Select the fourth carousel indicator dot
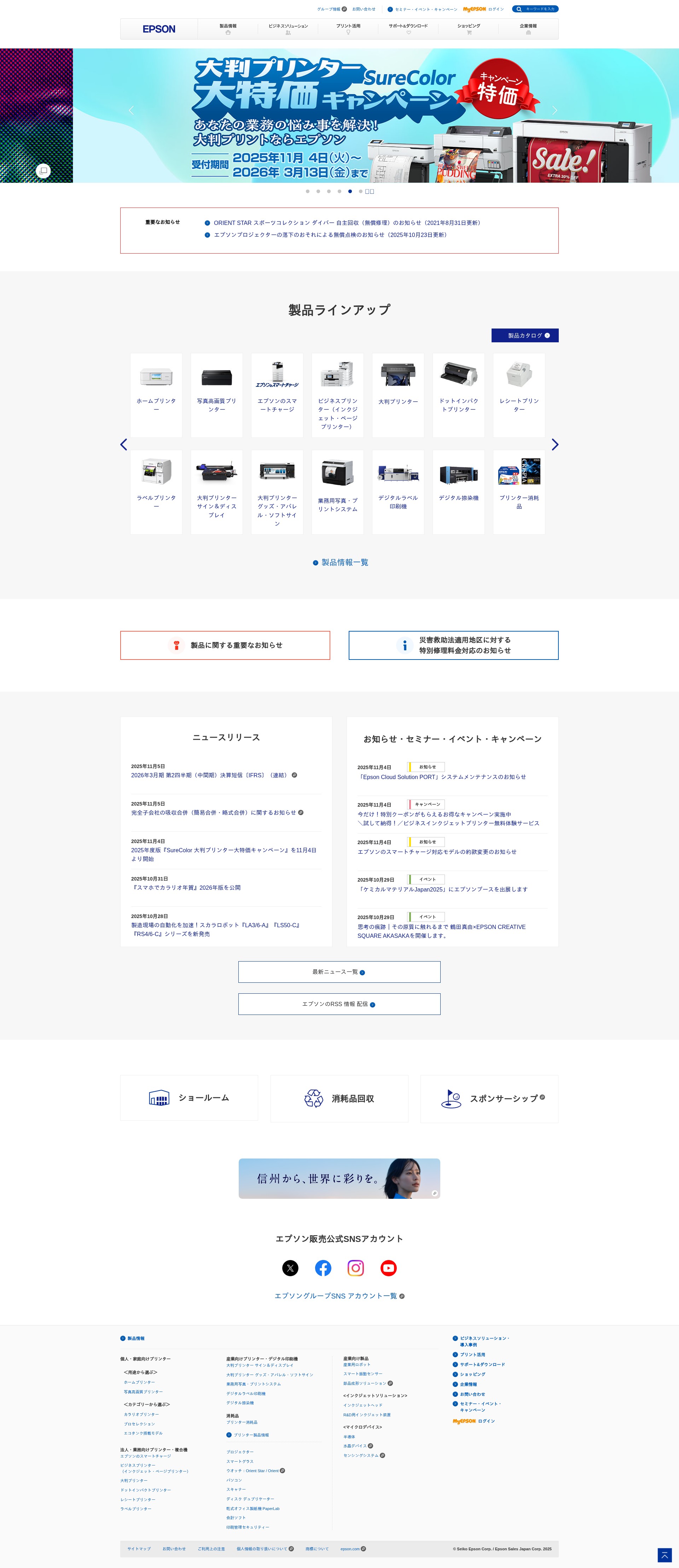This screenshot has width=679, height=1568. click(339, 191)
